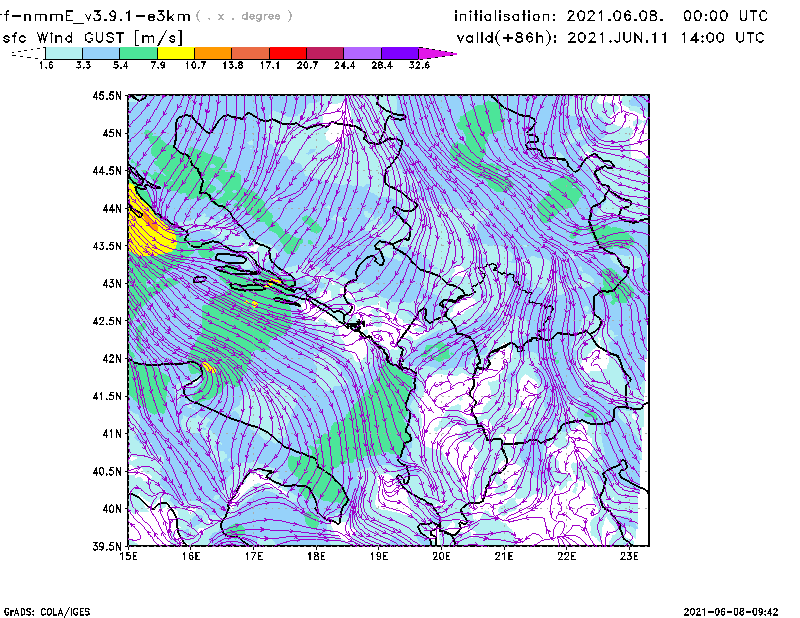Click the 1.6 value under the colorbar
This screenshot has height=618, width=800.
click(x=46, y=65)
